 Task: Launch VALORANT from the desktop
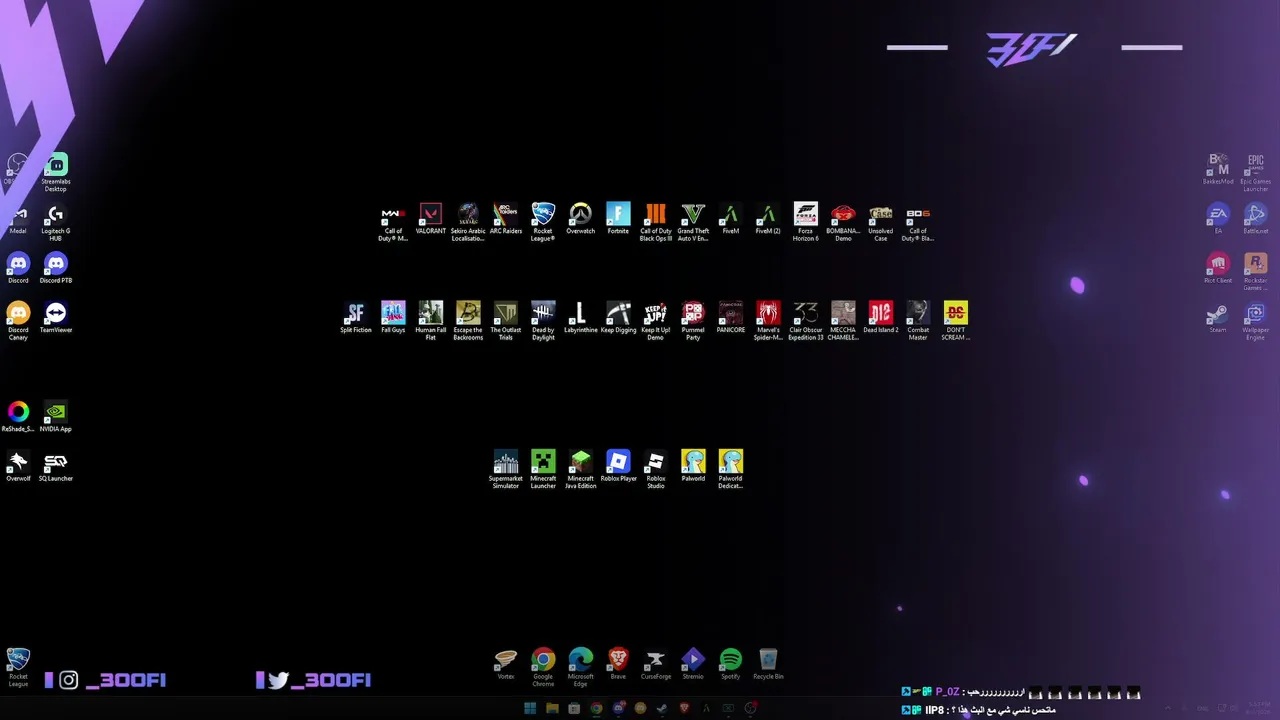431,219
